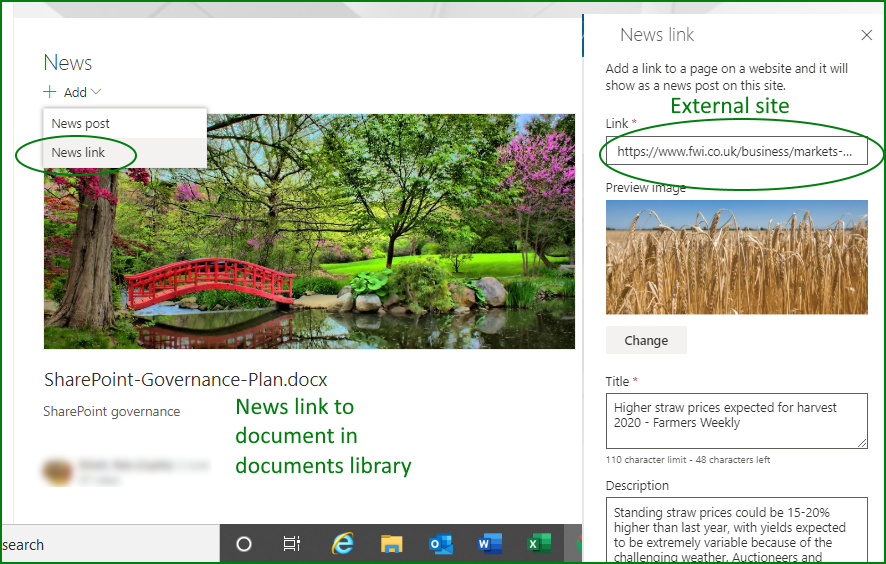Open Outlook from taskbar
The width and height of the screenshot is (886, 564).
coord(441,544)
